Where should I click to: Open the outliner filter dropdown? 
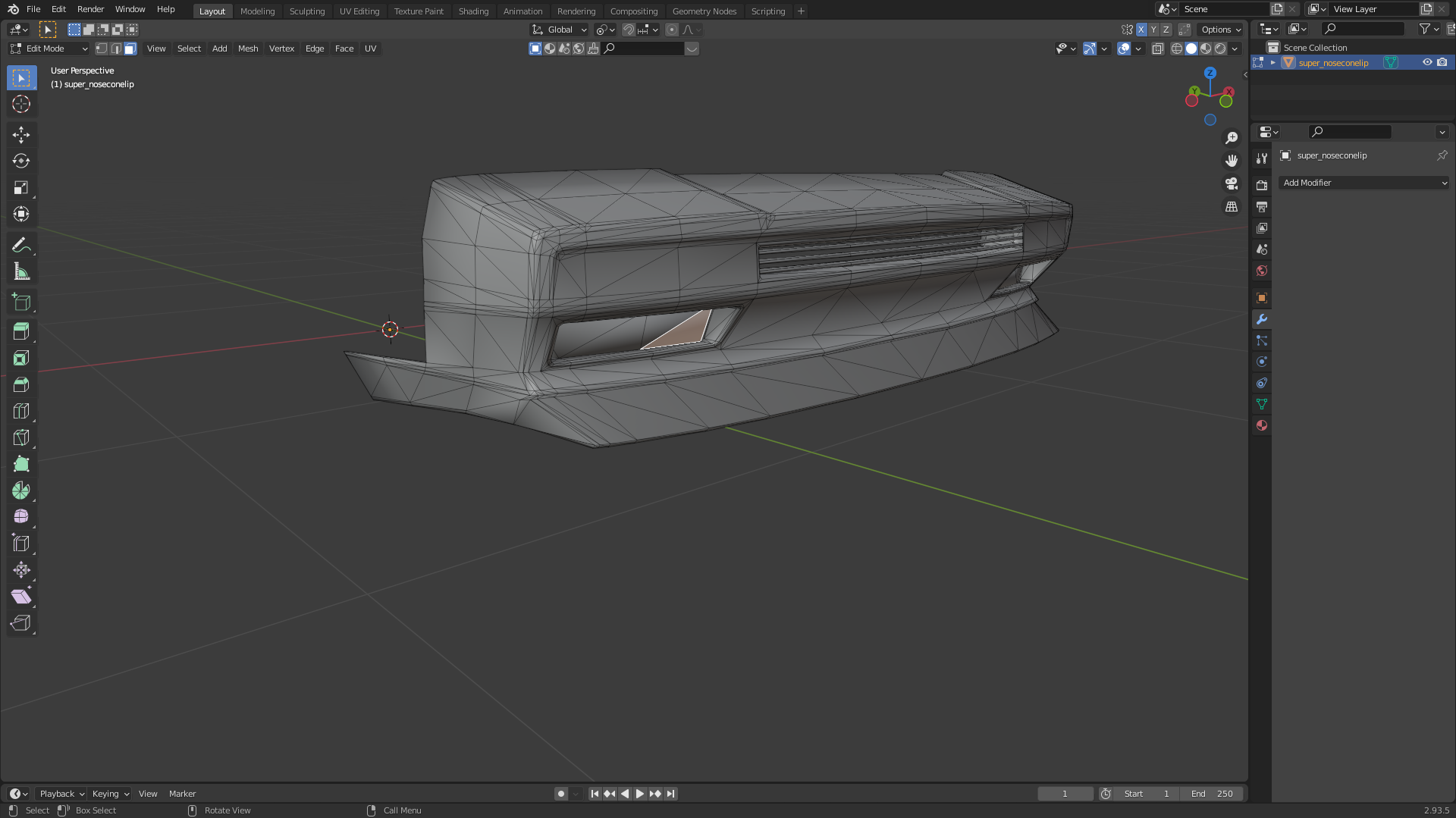point(1429,29)
